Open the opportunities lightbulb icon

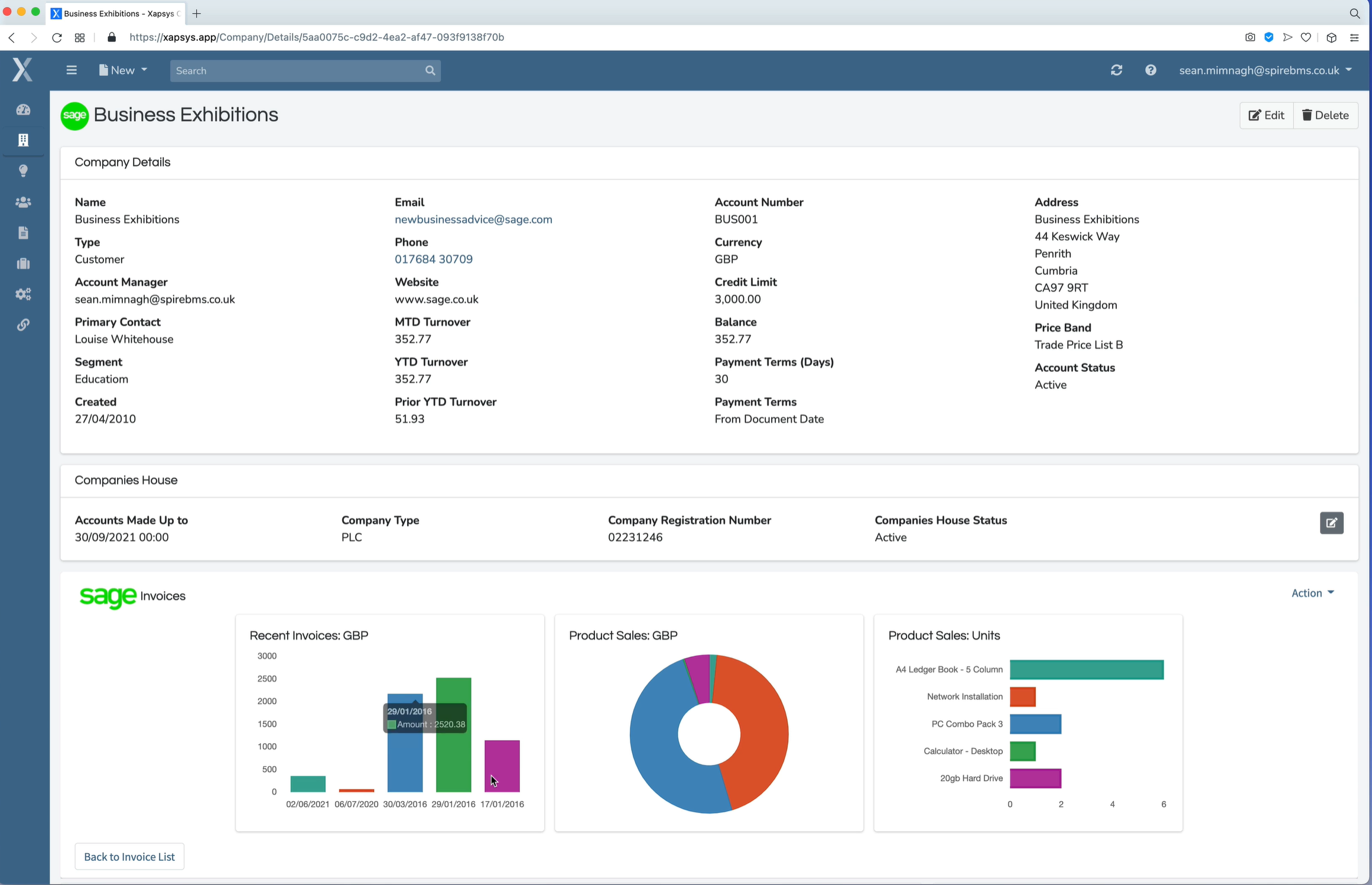click(x=23, y=171)
